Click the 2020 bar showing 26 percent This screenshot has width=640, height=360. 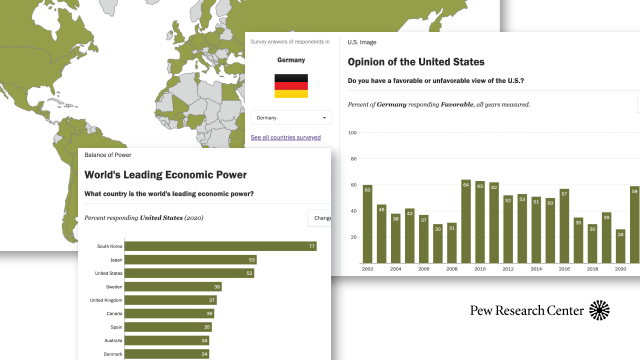tap(620, 246)
